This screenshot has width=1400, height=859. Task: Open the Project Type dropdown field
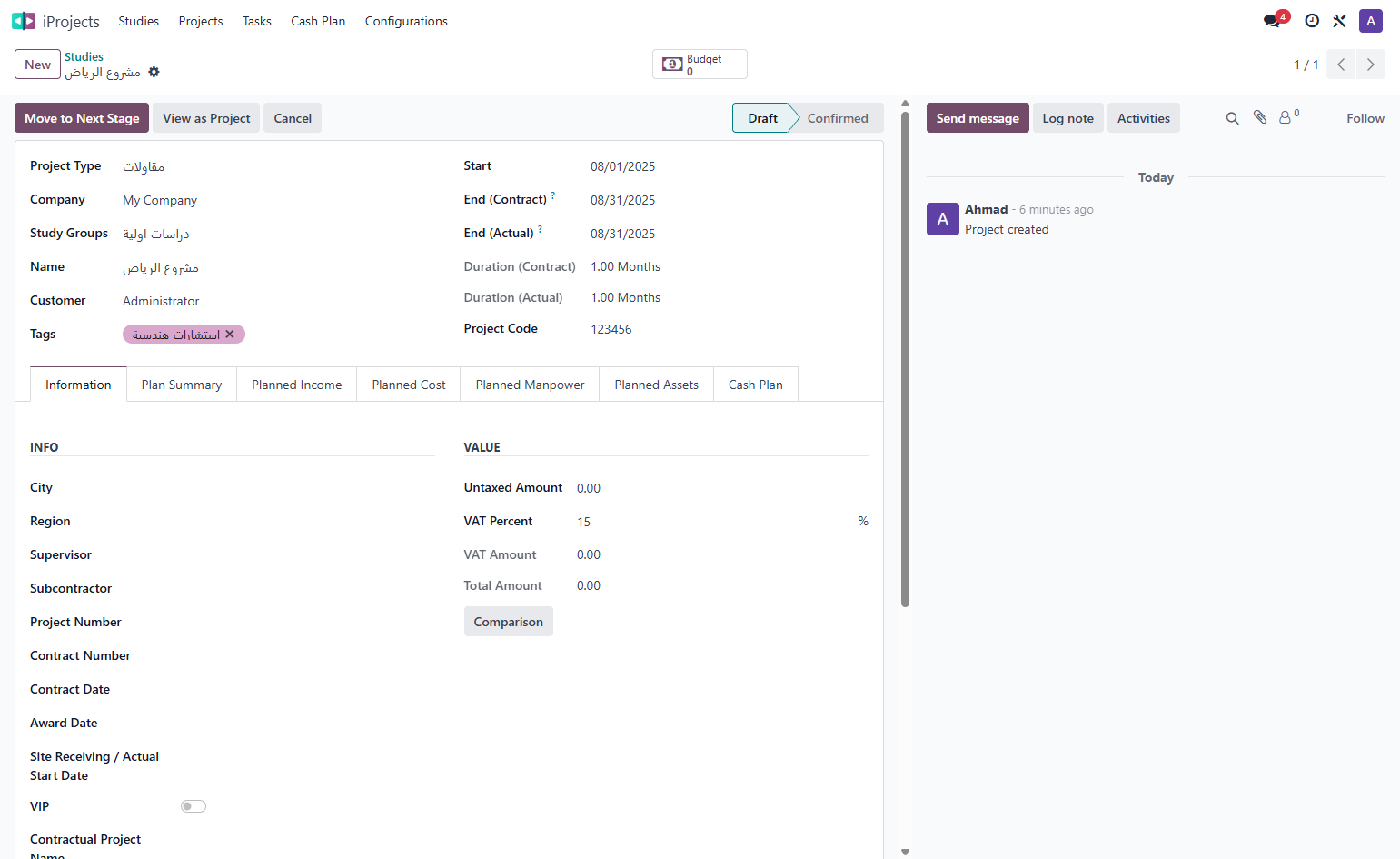click(278, 166)
